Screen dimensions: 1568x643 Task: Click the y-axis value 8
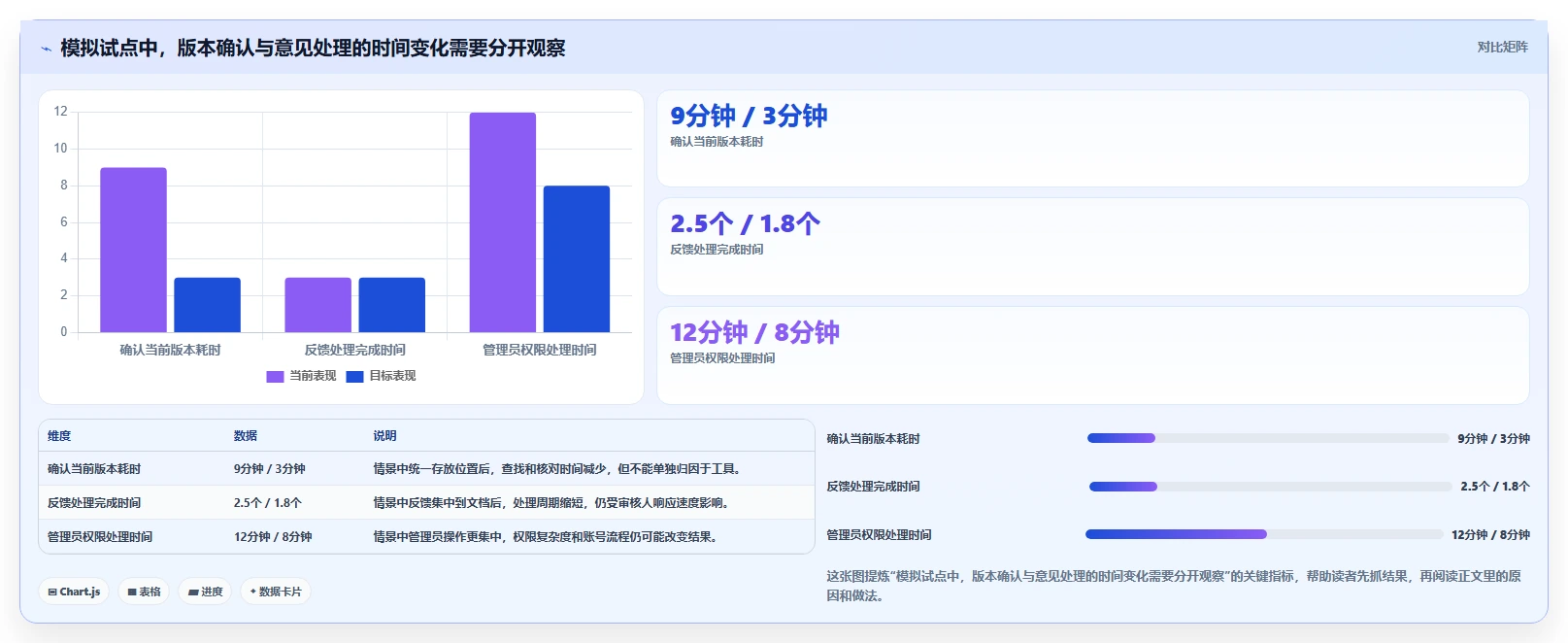coord(64,186)
